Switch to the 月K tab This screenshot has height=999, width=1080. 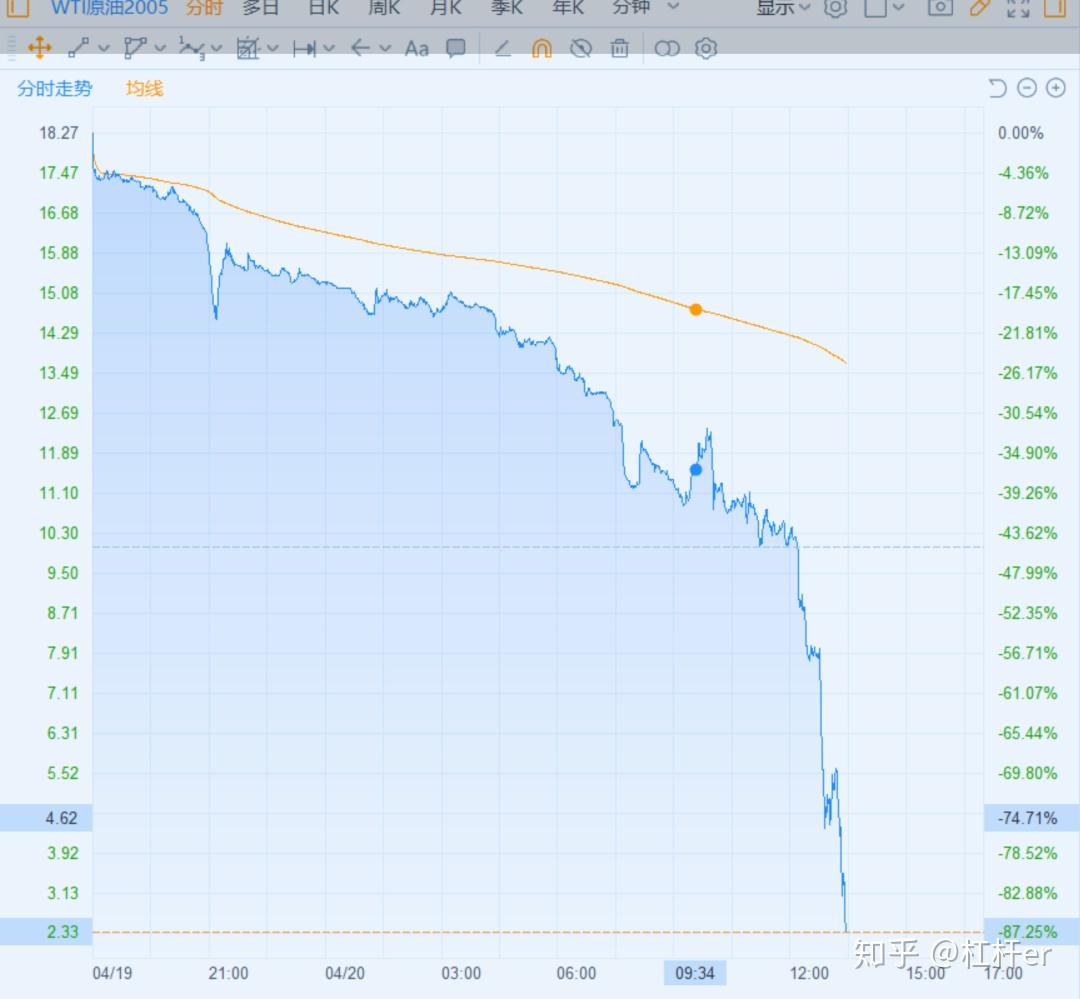click(x=446, y=8)
